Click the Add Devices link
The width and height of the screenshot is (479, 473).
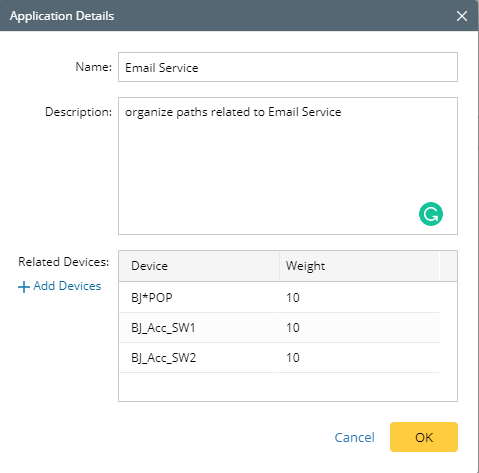(x=59, y=286)
